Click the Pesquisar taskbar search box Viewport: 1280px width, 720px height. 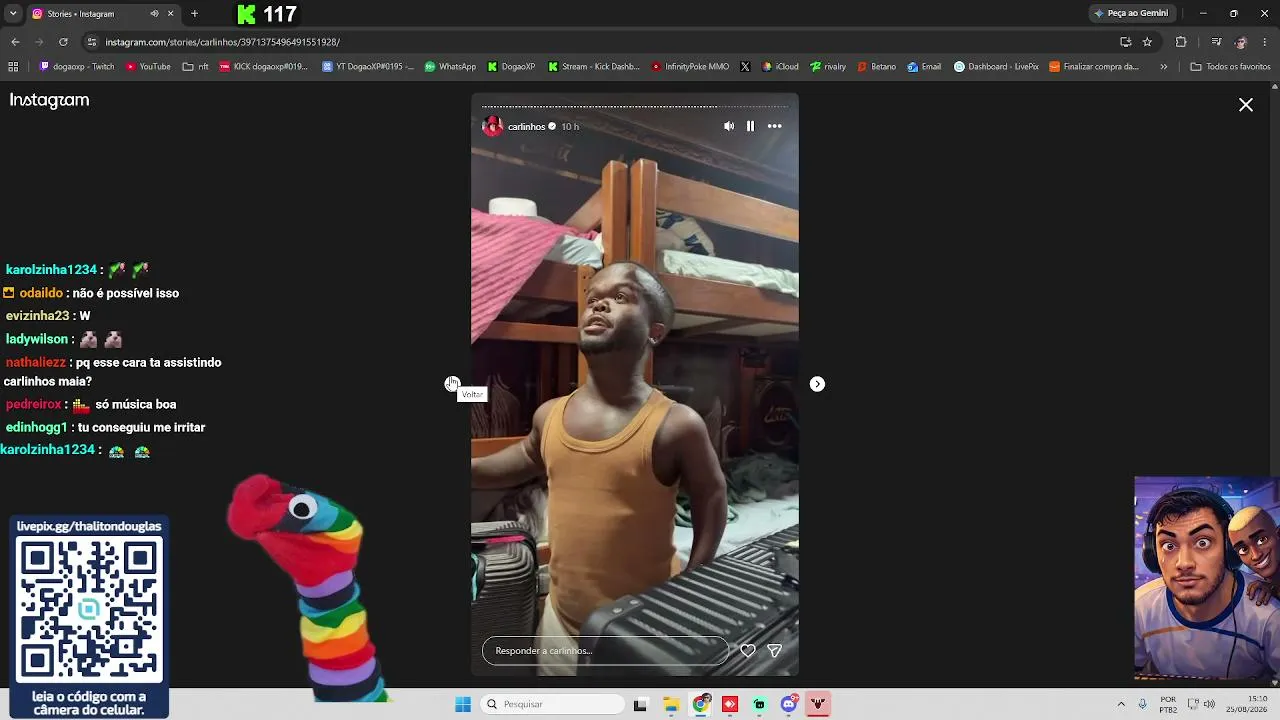553,704
